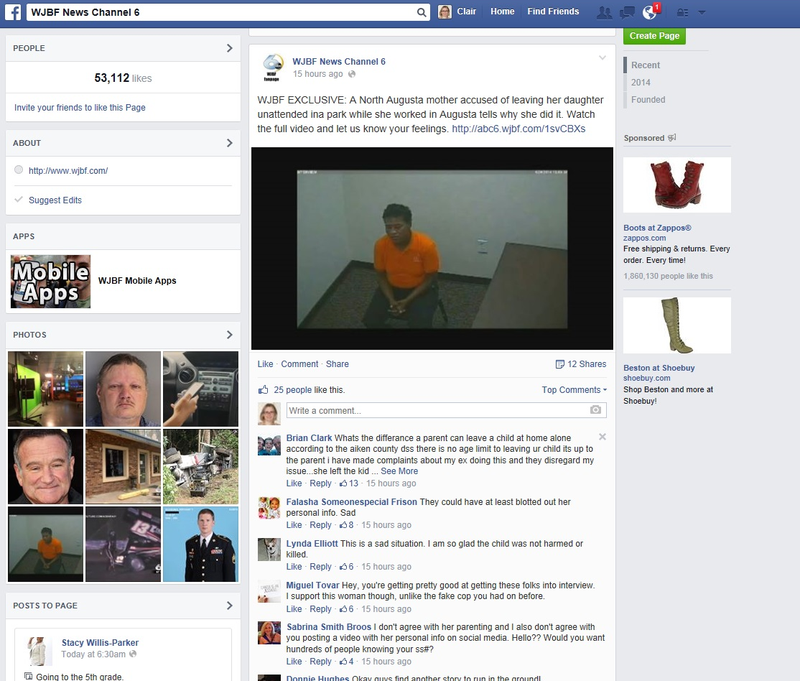Play the interview video thumbnail
The width and height of the screenshot is (800, 681).
[432, 248]
